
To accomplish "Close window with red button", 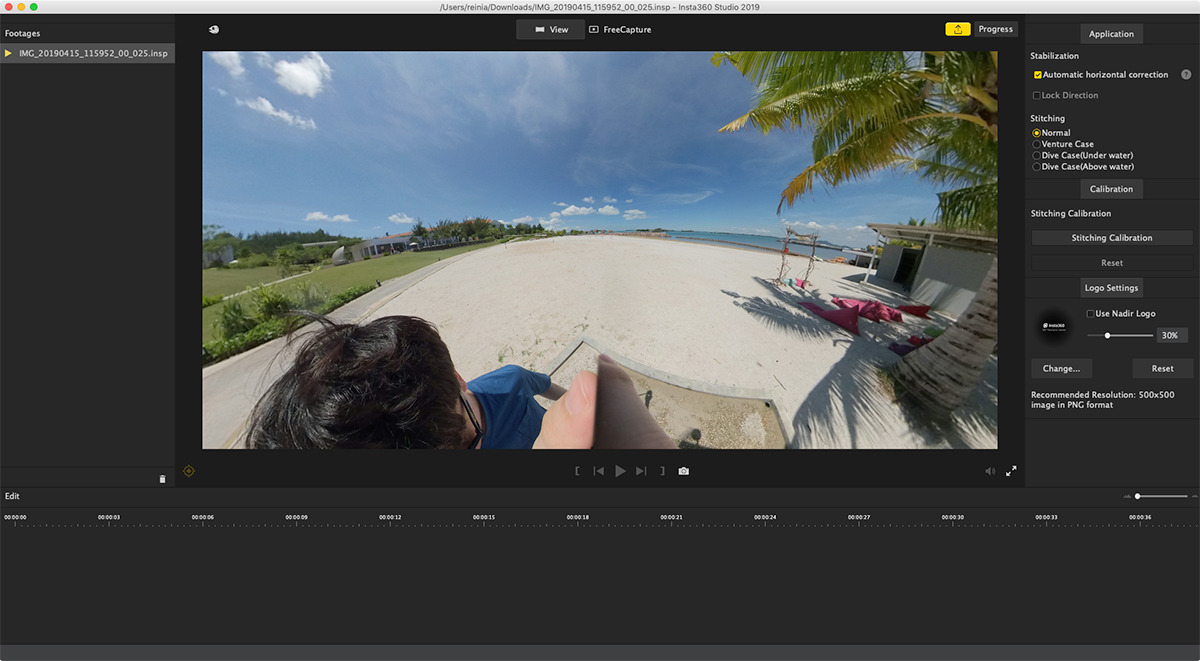I will pyautogui.click(x=9, y=7).
